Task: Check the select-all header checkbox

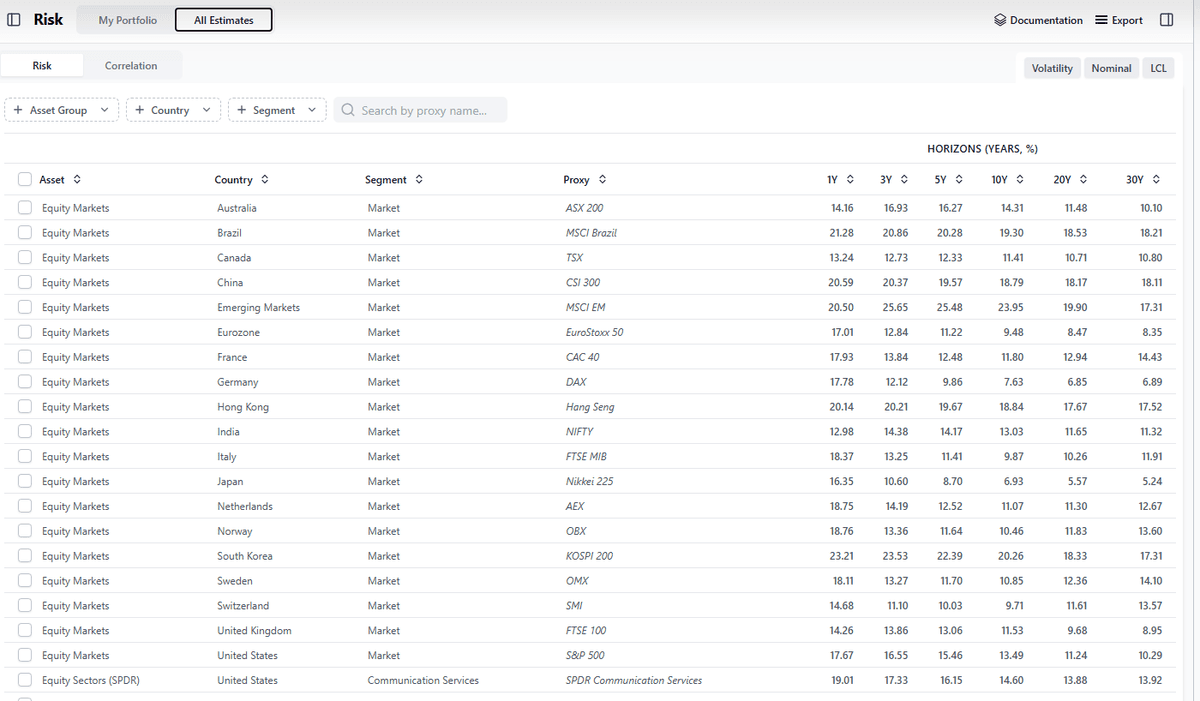Action: (x=24, y=180)
